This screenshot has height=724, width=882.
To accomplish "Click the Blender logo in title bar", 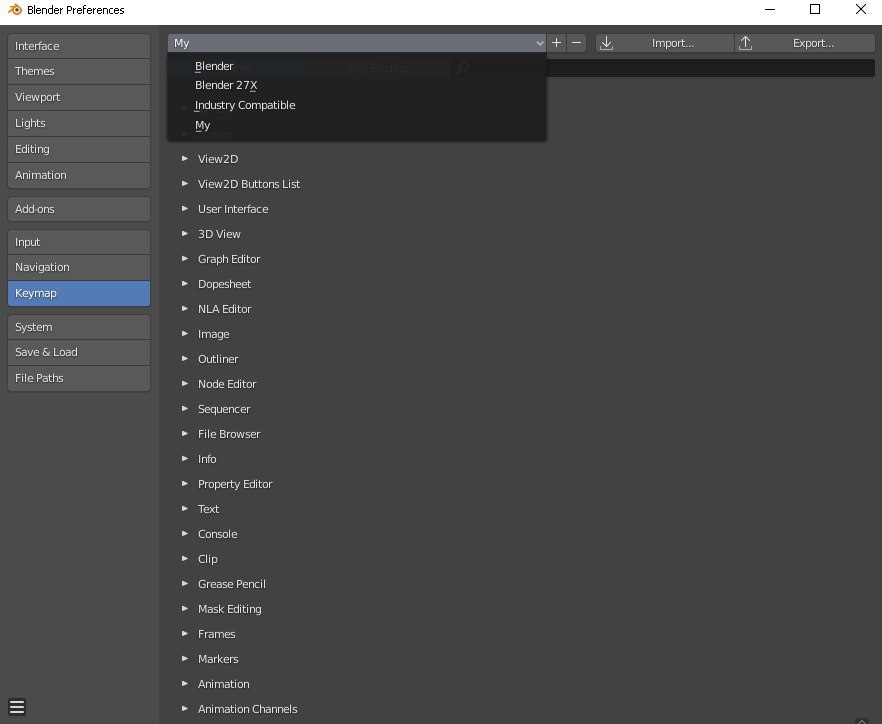I will (x=15, y=10).
